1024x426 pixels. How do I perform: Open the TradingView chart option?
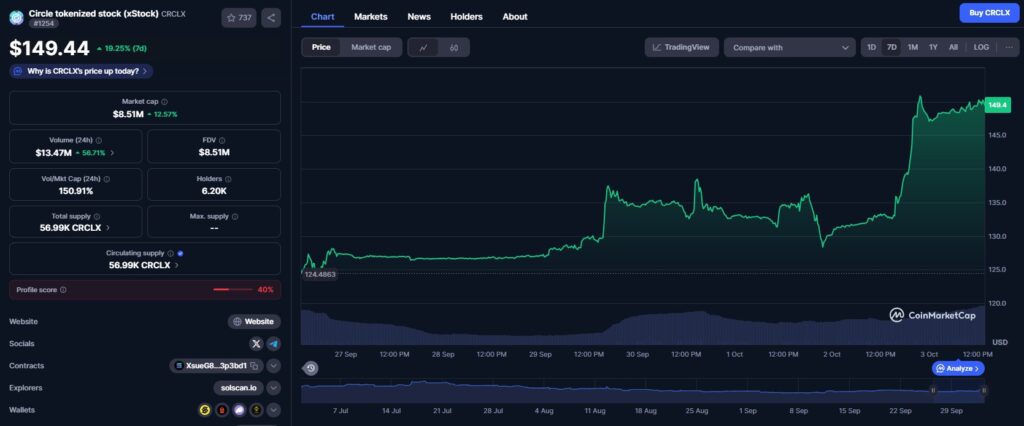(682, 47)
